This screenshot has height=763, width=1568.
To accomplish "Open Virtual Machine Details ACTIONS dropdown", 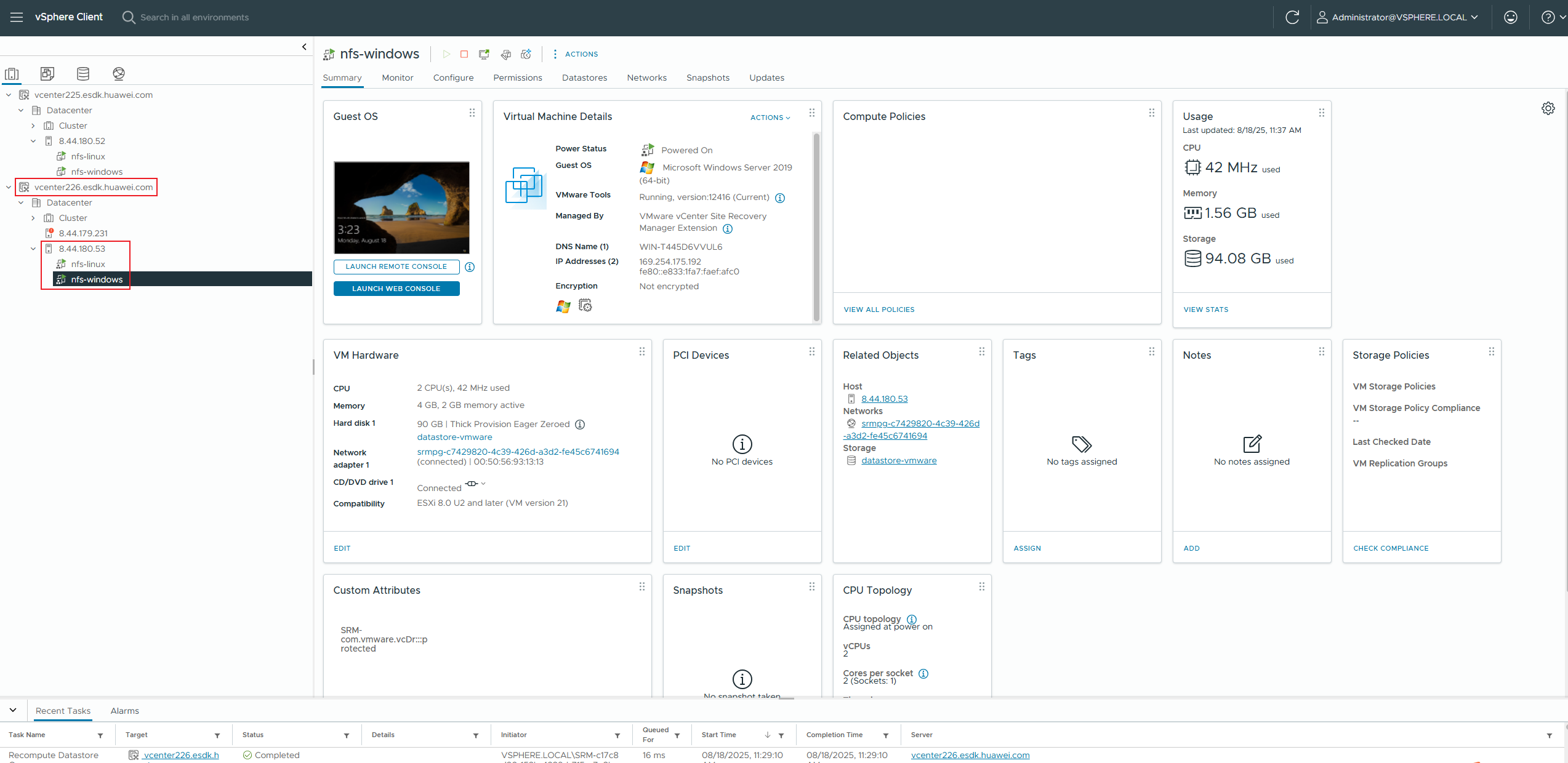I will point(770,118).
